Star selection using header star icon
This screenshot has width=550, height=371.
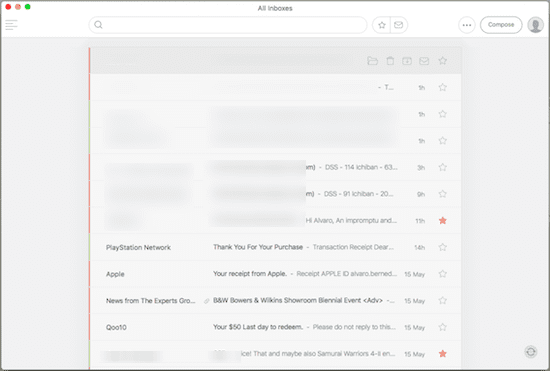pyautogui.click(x=443, y=61)
